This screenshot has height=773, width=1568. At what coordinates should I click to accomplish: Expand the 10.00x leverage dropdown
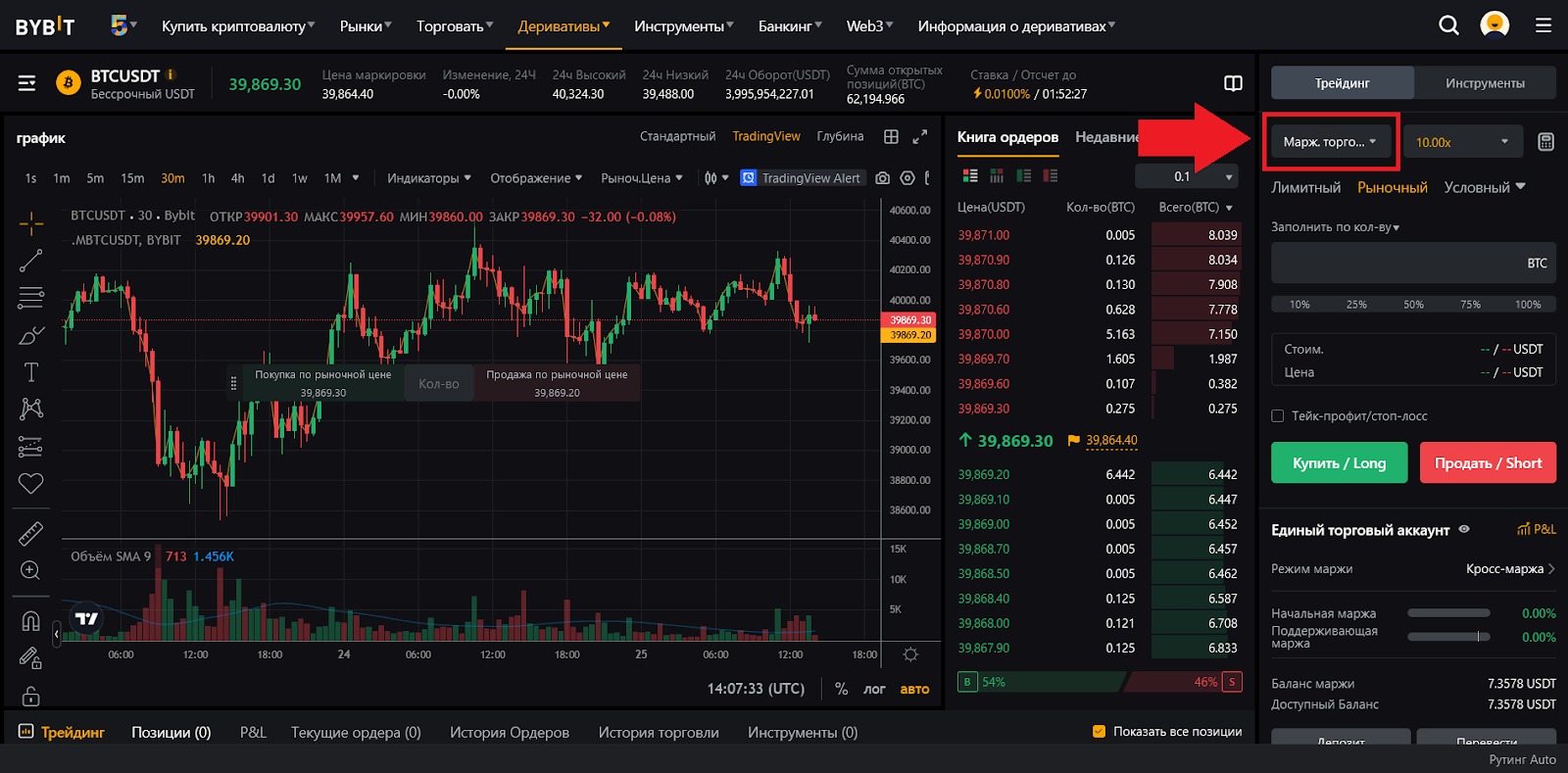click(1462, 142)
